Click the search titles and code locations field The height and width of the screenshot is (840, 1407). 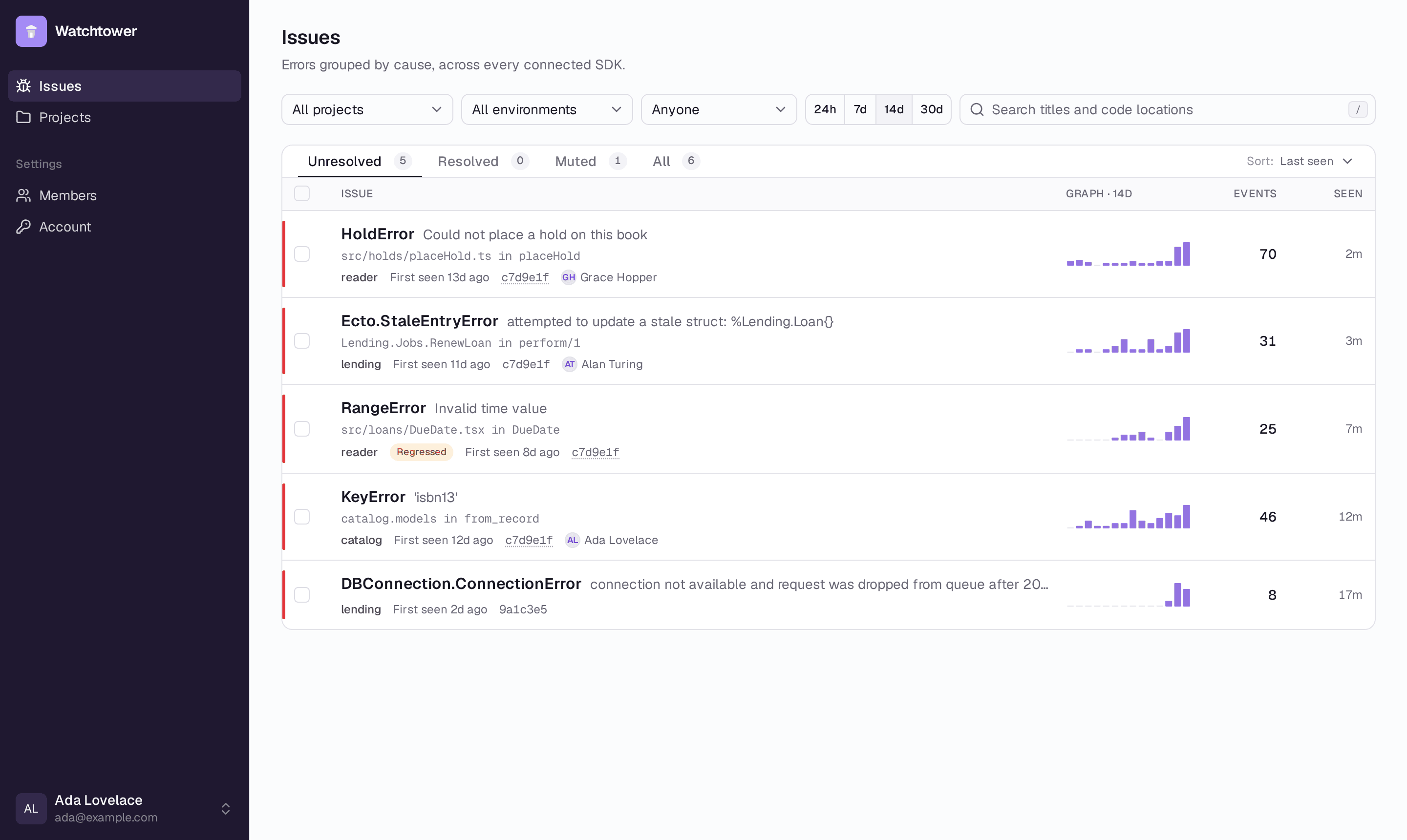pos(1168,109)
